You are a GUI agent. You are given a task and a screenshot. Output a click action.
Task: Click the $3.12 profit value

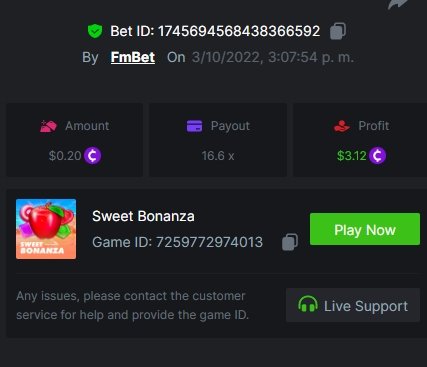352,156
